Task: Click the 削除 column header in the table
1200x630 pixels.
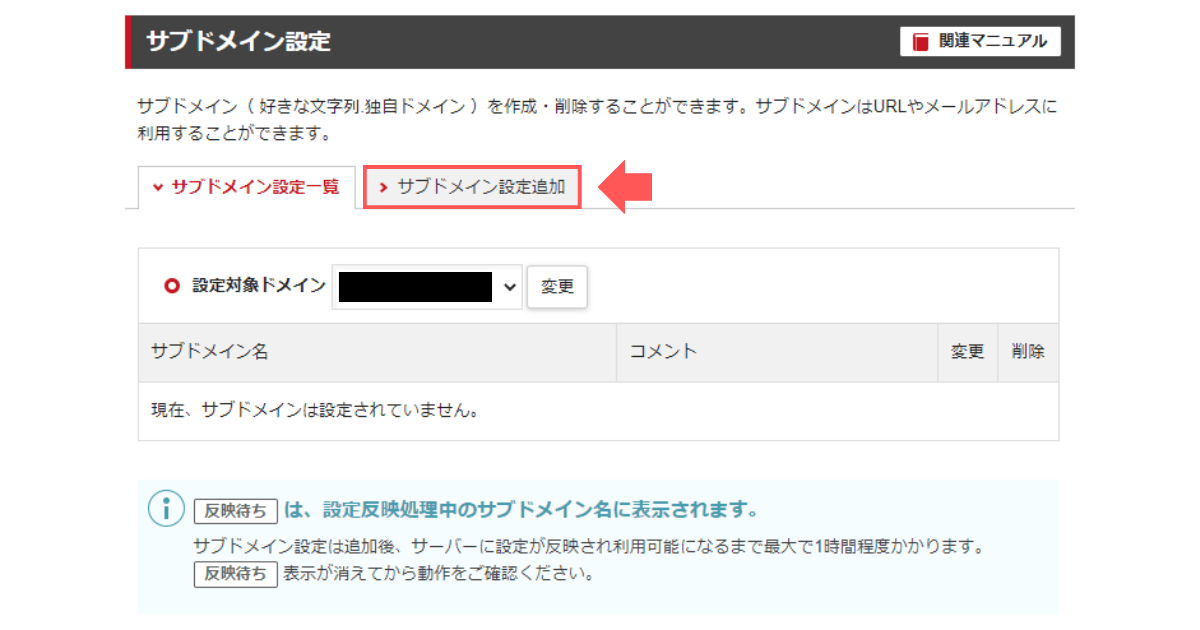Action: (x=1027, y=352)
